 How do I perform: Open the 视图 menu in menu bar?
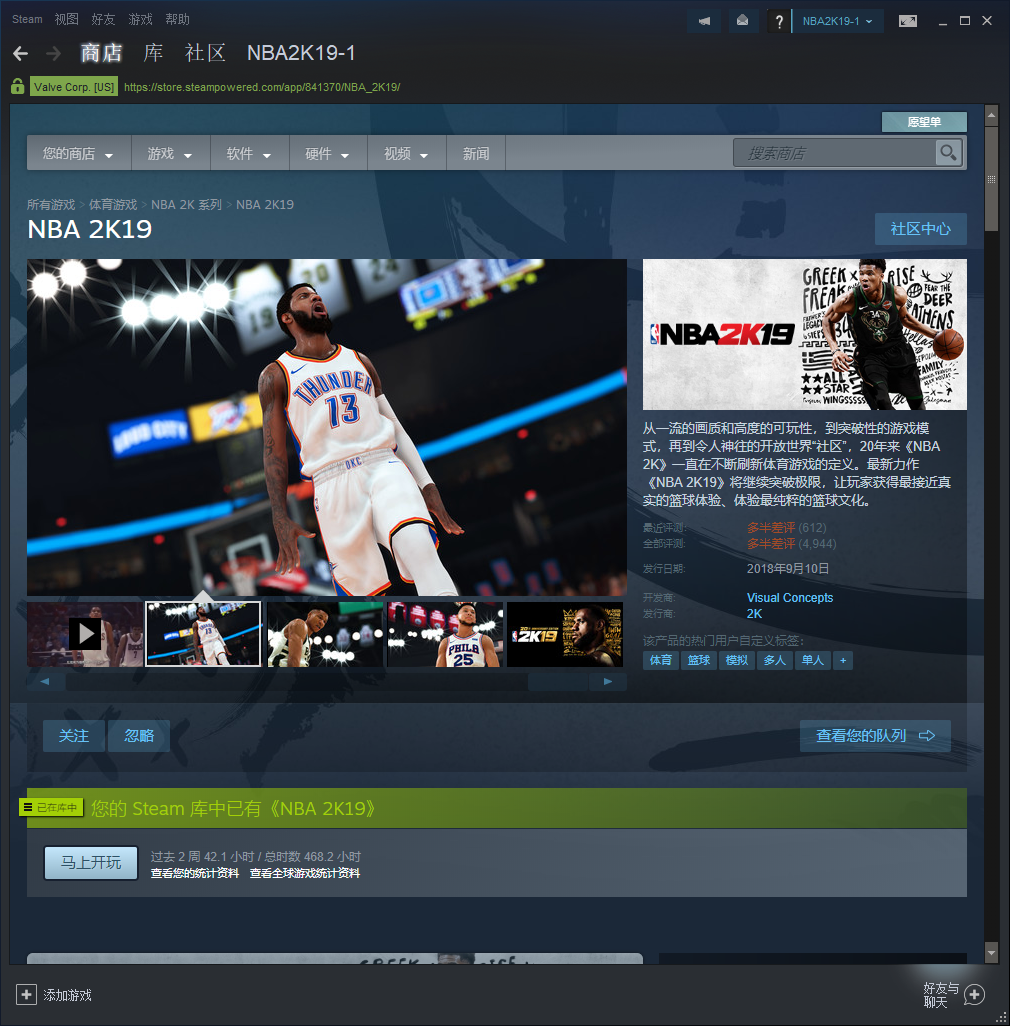coord(67,19)
